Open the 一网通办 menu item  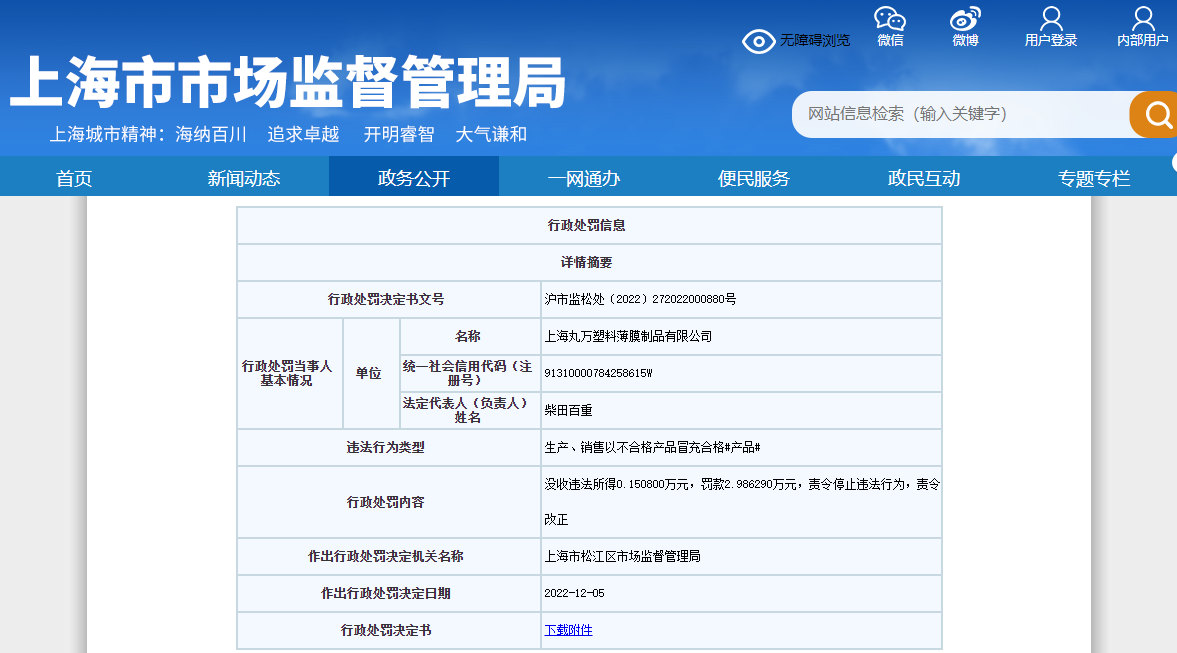[x=584, y=179]
